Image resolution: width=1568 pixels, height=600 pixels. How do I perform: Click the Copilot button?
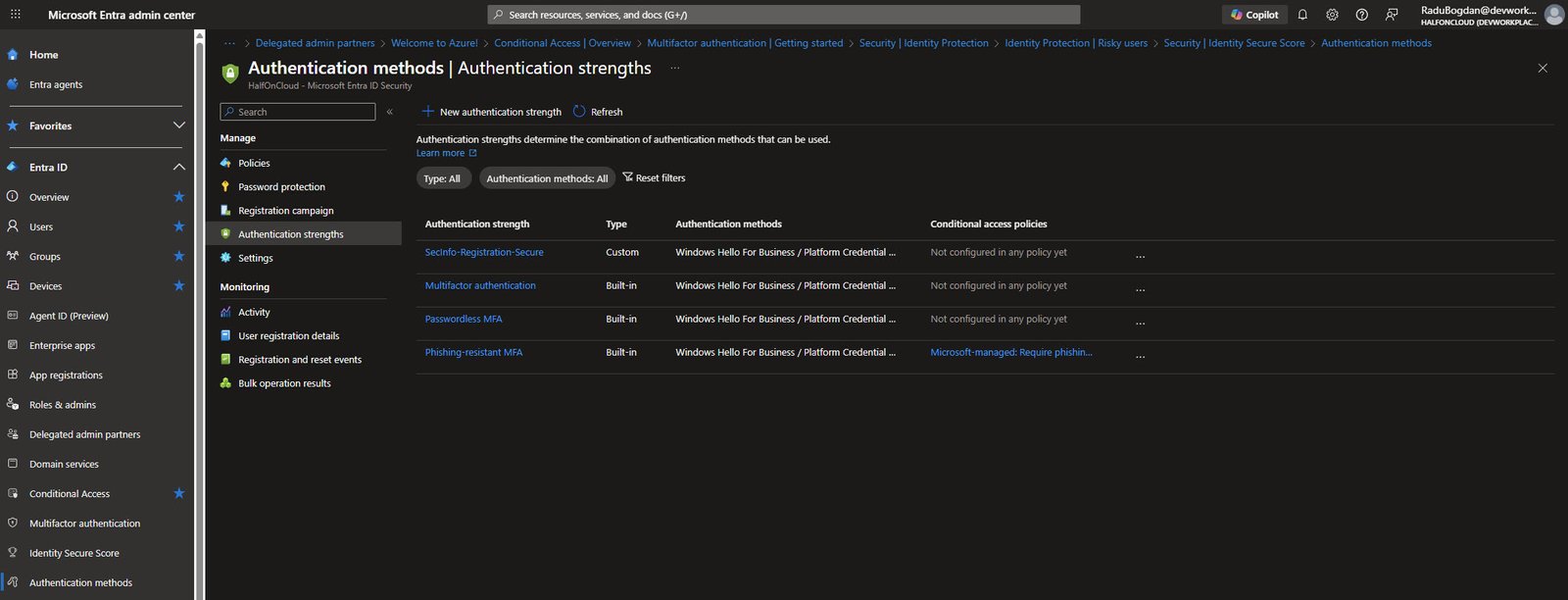coord(1254,15)
